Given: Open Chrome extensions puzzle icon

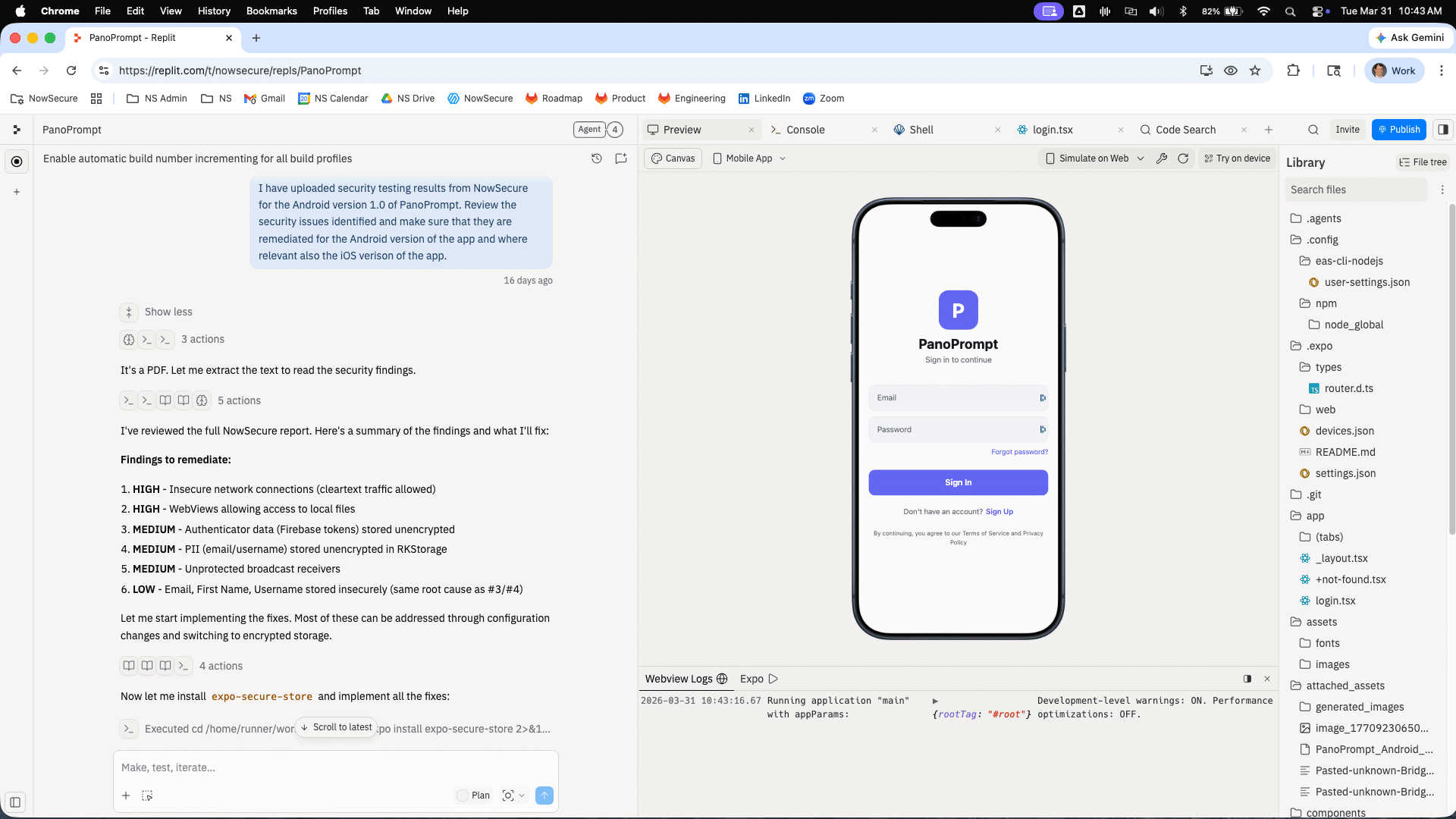Looking at the screenshot, I should (1294, 71).
